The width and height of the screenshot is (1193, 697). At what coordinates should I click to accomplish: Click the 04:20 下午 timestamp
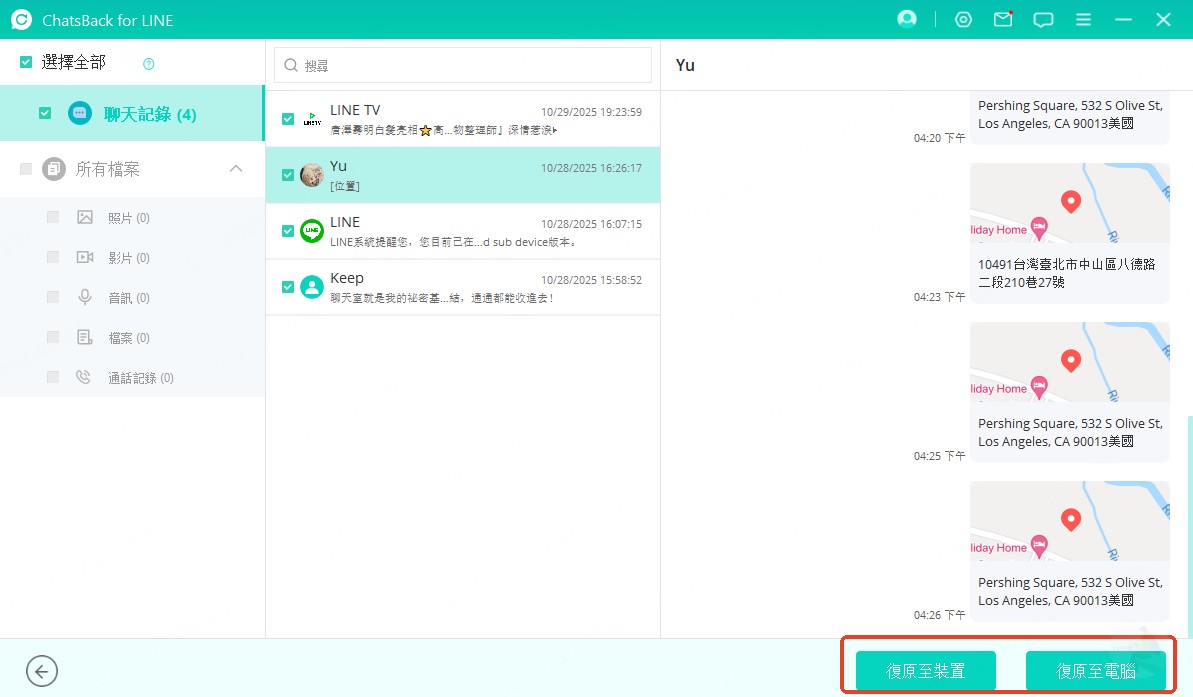pos(939,138)
